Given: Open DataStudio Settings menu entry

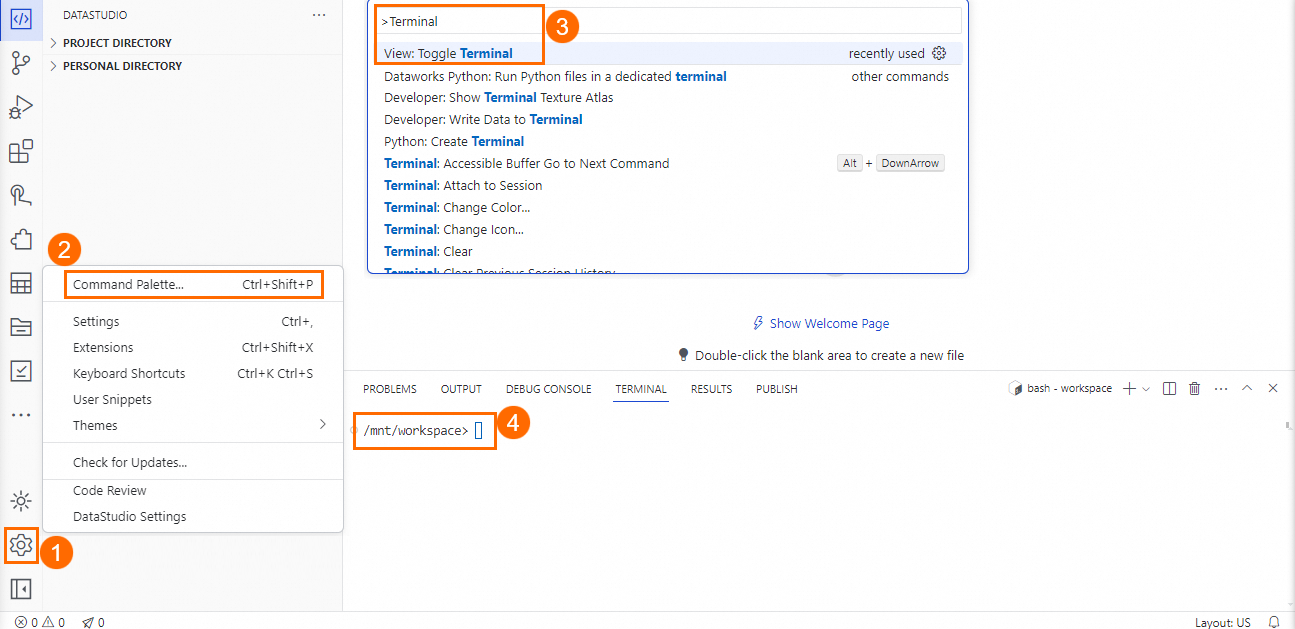Looking at the screenshot, I should 193,517.
